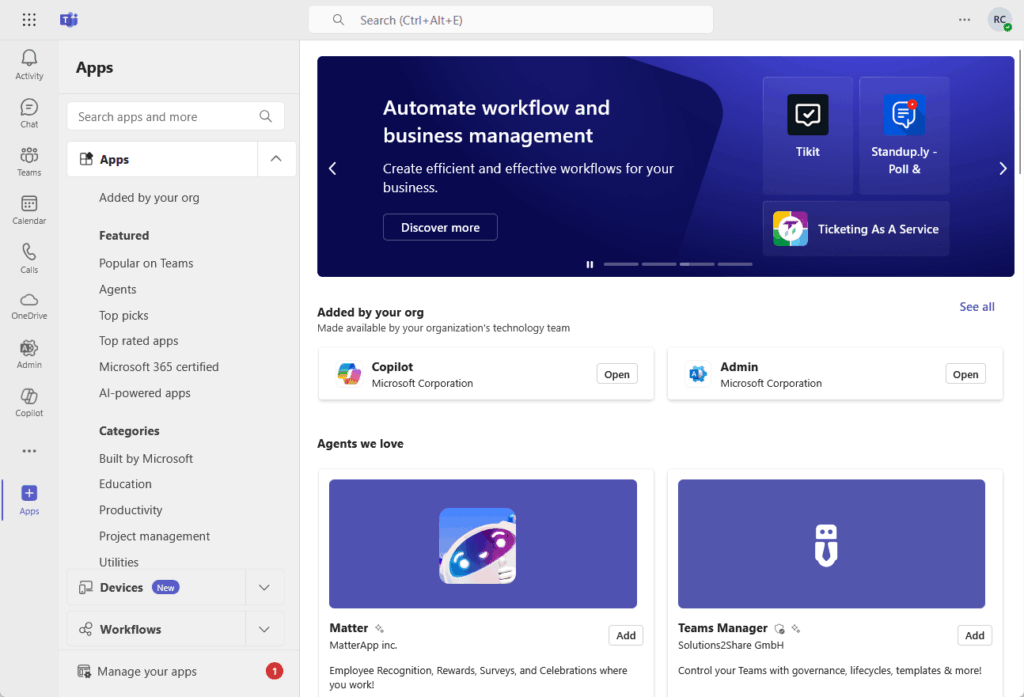Click the Copilot app logo
This screenshot has height=697, width=1024.
349,374
